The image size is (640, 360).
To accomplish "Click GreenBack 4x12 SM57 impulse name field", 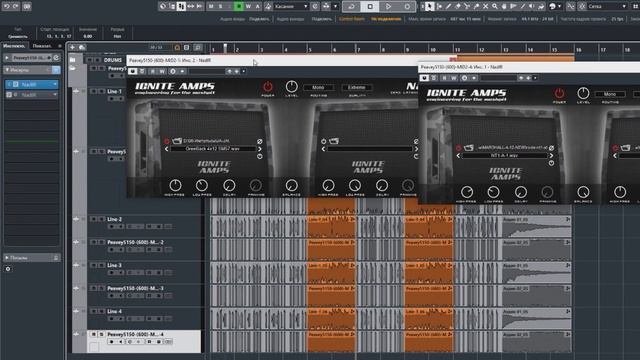I will point(213,149).
